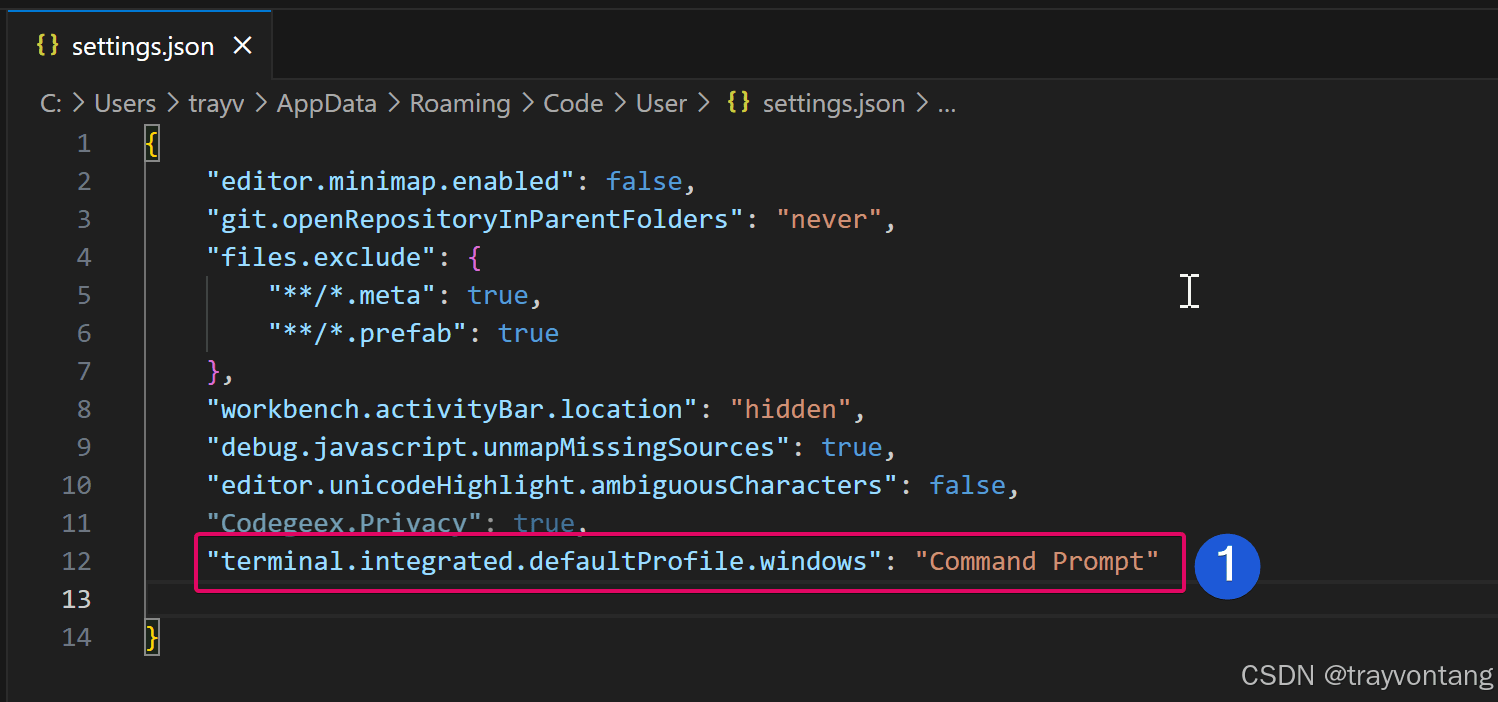This screenshot has width=1498, height=702.
Task: Click the true value on line 11
Action: pyautogui.click(x=544, y=523)
